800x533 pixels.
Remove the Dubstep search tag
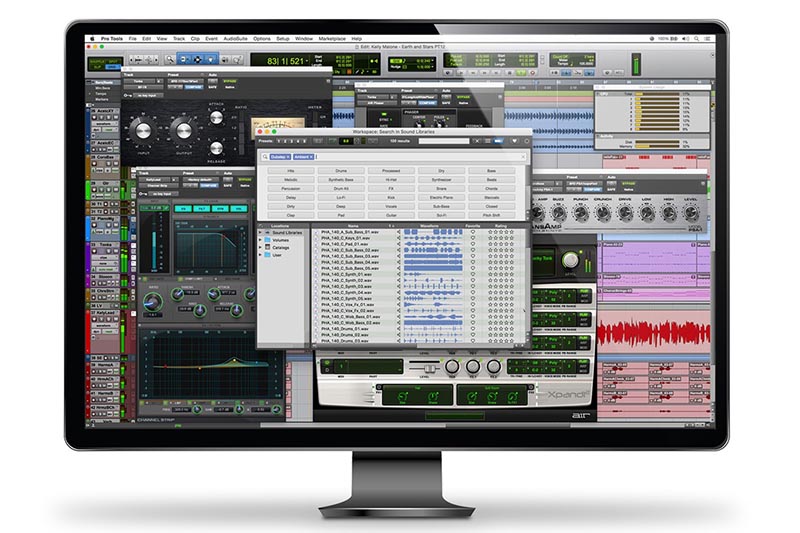click(x=288, y=157)
